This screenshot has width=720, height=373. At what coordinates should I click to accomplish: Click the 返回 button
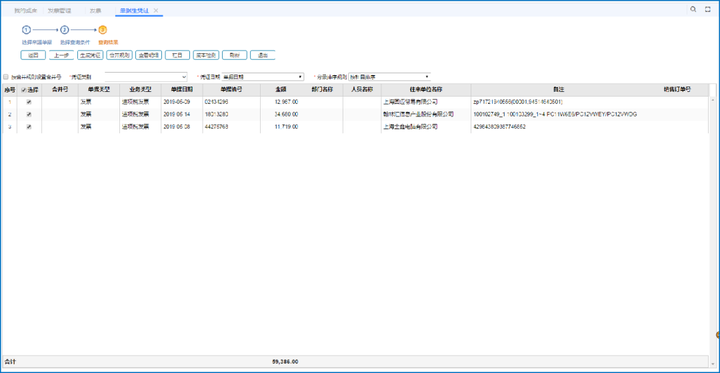[33, 55]
